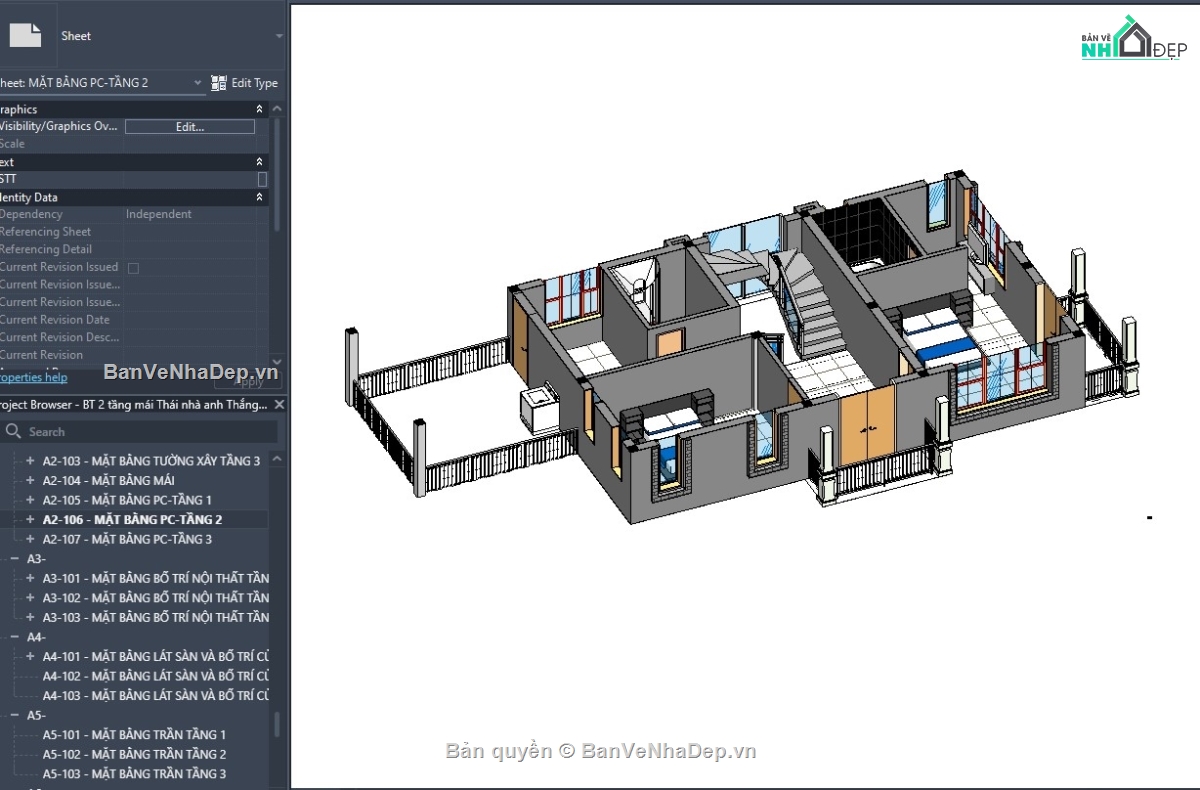This screenshot has height=790, width=1200.
Task: Open the Properties help link
Action: pyautogui.click(x=33, y=377)
